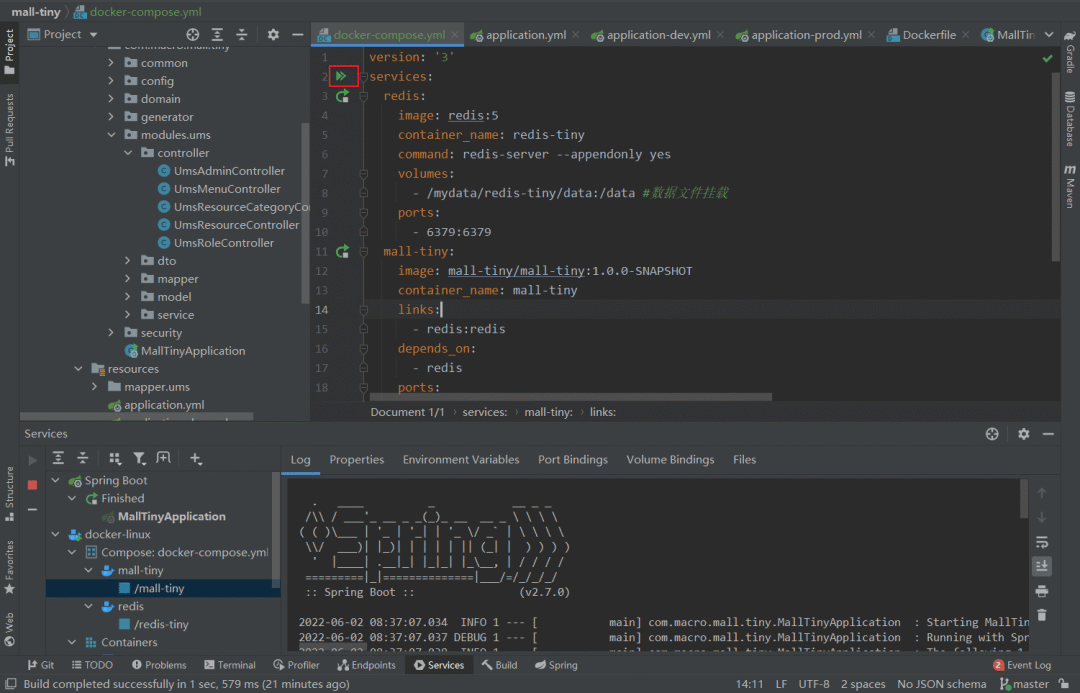Image resolution: width=1080 pixels, height=693 pixels.
Task: Click the horizontal editor scrollbar
Action: (570, 397)
